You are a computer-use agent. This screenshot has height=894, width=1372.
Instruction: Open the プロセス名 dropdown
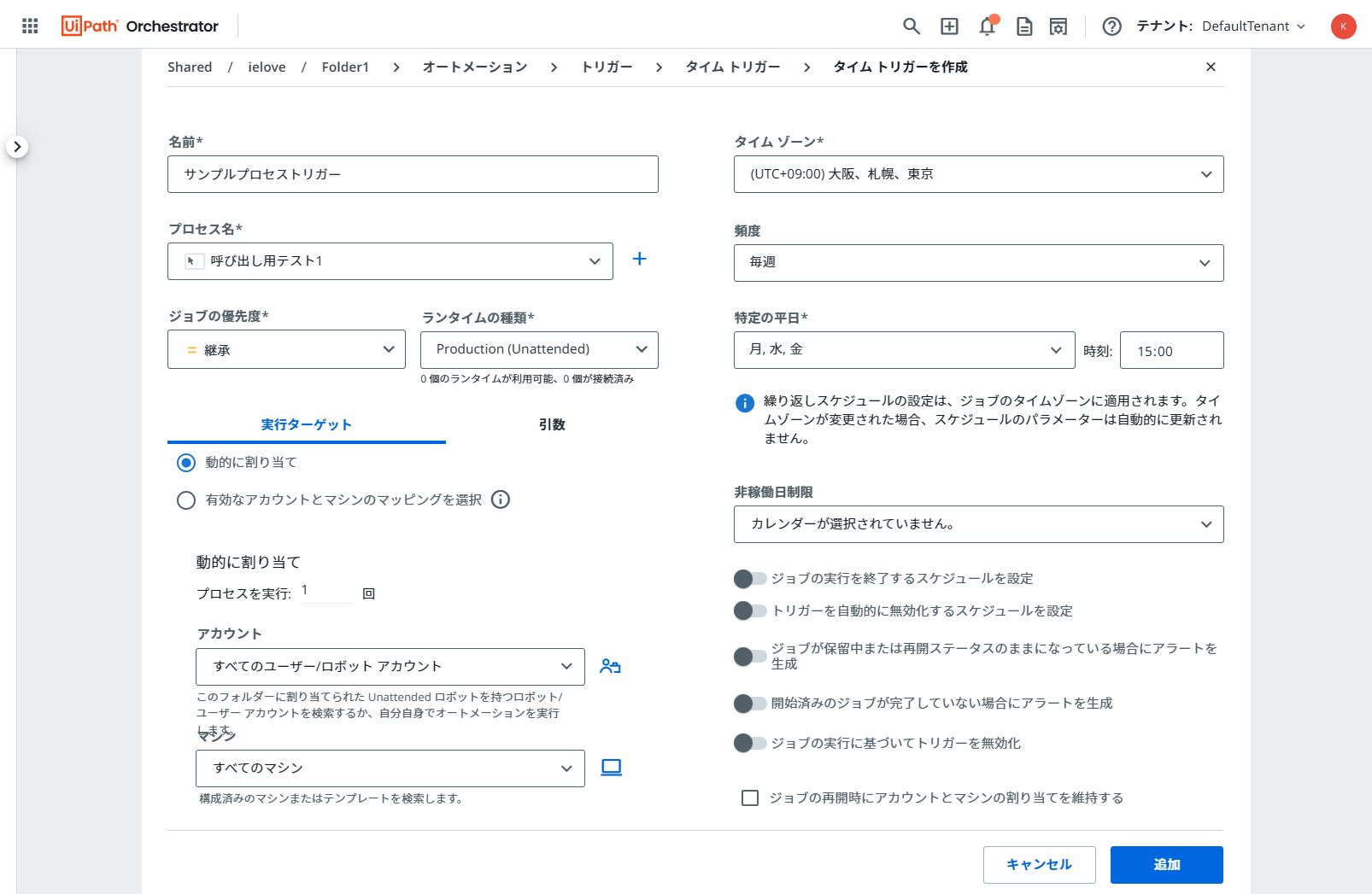coord(390,261)
